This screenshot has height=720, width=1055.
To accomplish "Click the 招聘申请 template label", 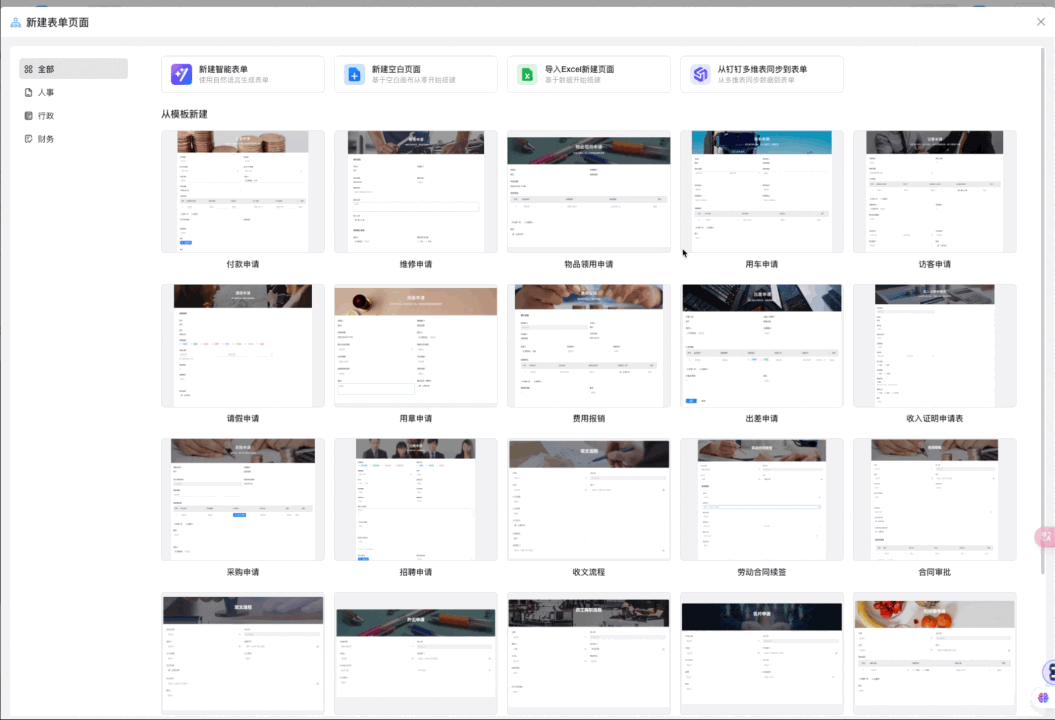I will 415,572.
